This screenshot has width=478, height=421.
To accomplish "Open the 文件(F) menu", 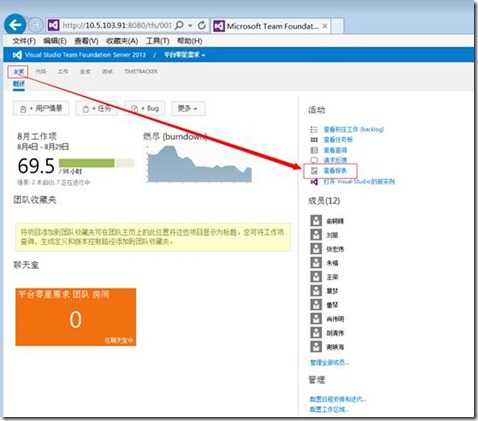I will pyautogui.click(x=24, y=41).
